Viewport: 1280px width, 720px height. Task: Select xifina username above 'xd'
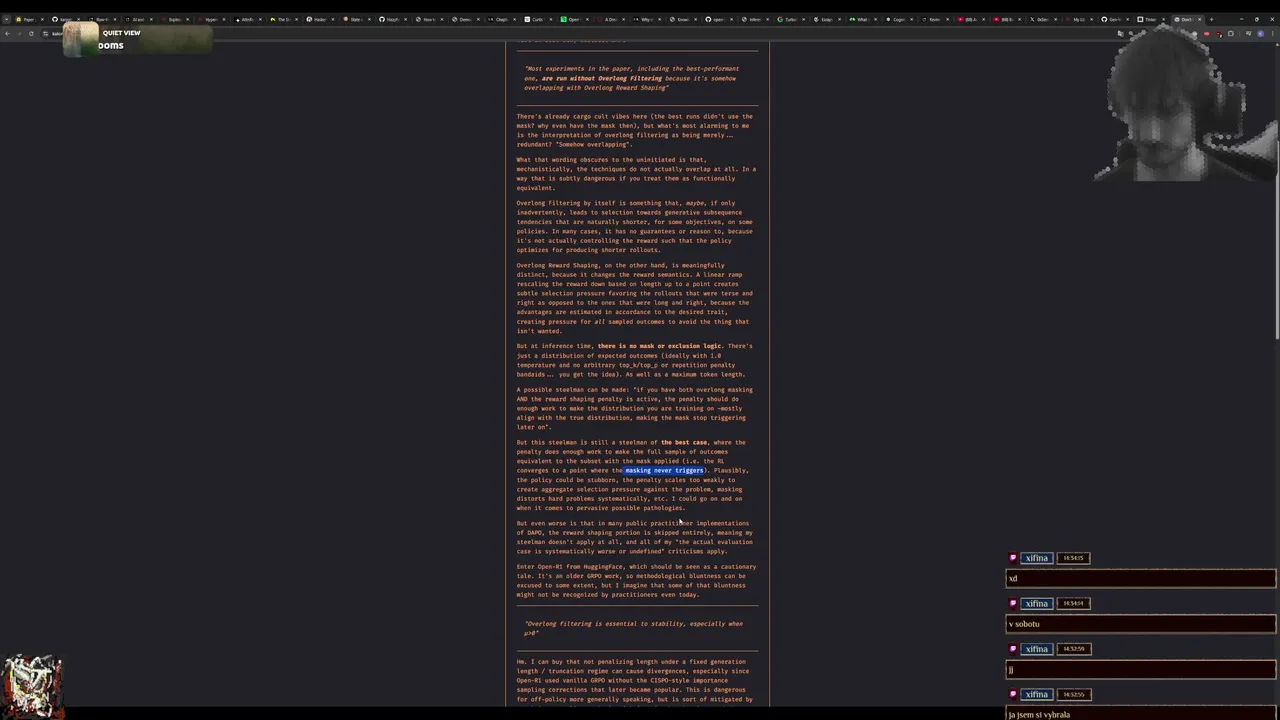(x=1036, y=558)
